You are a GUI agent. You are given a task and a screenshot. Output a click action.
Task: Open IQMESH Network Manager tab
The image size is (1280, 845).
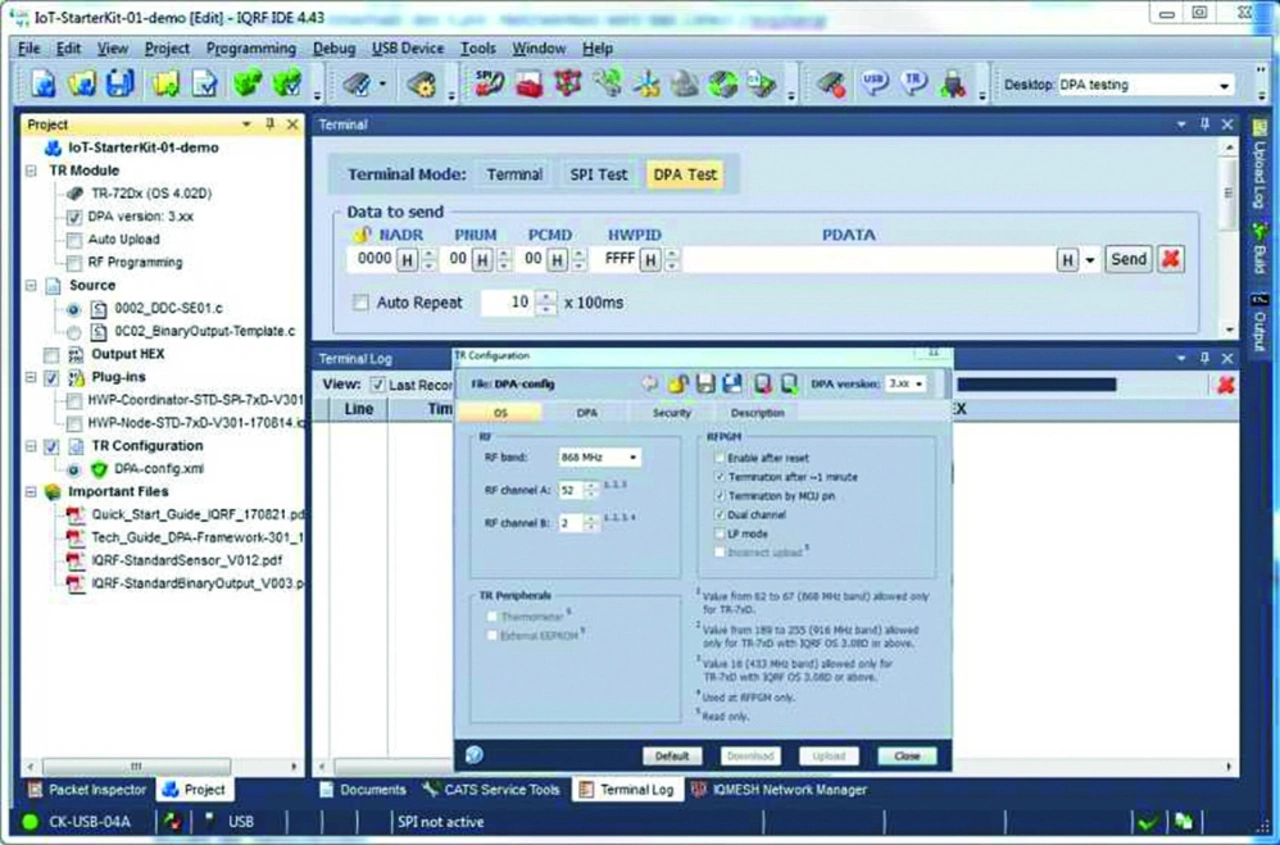click(x=778, y=790)
